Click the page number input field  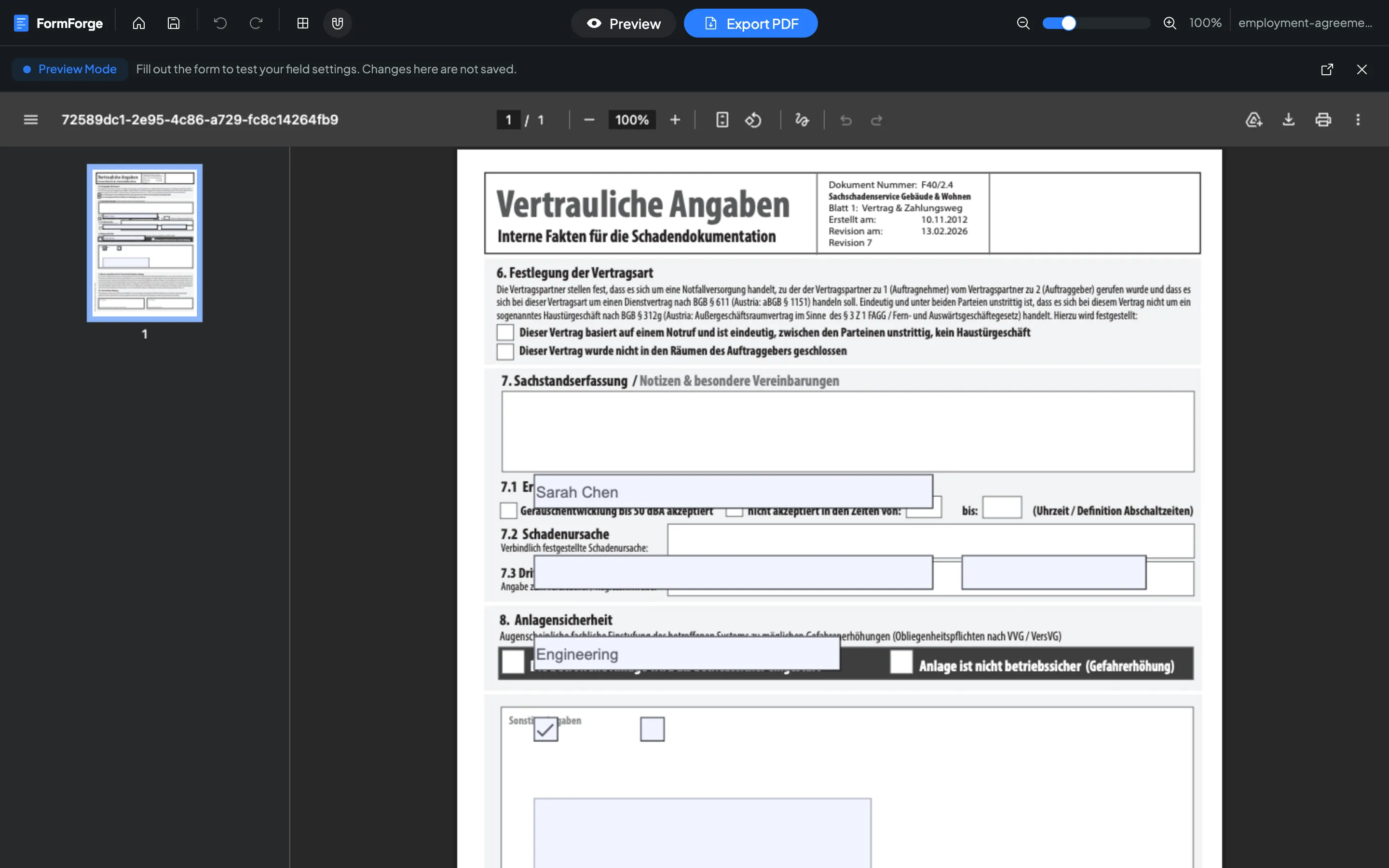click(508, 120)
